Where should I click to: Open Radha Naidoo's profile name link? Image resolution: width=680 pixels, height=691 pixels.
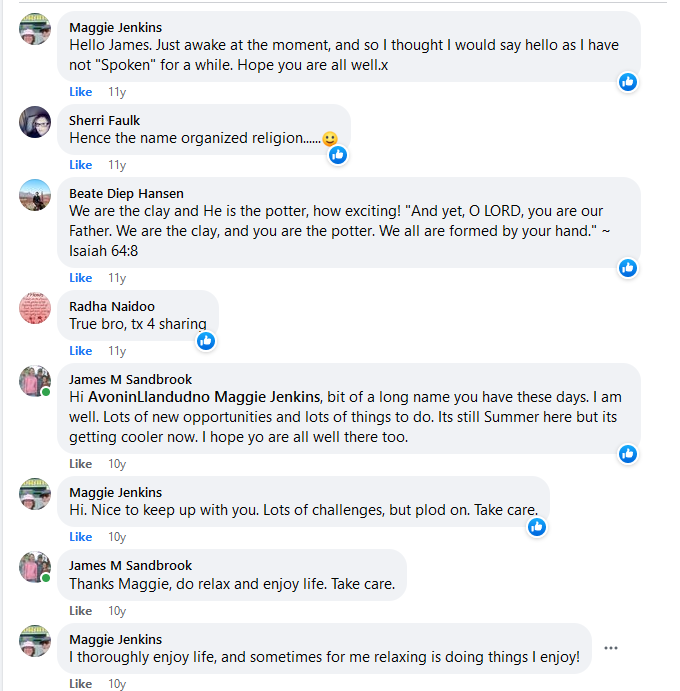pos(112,306)
